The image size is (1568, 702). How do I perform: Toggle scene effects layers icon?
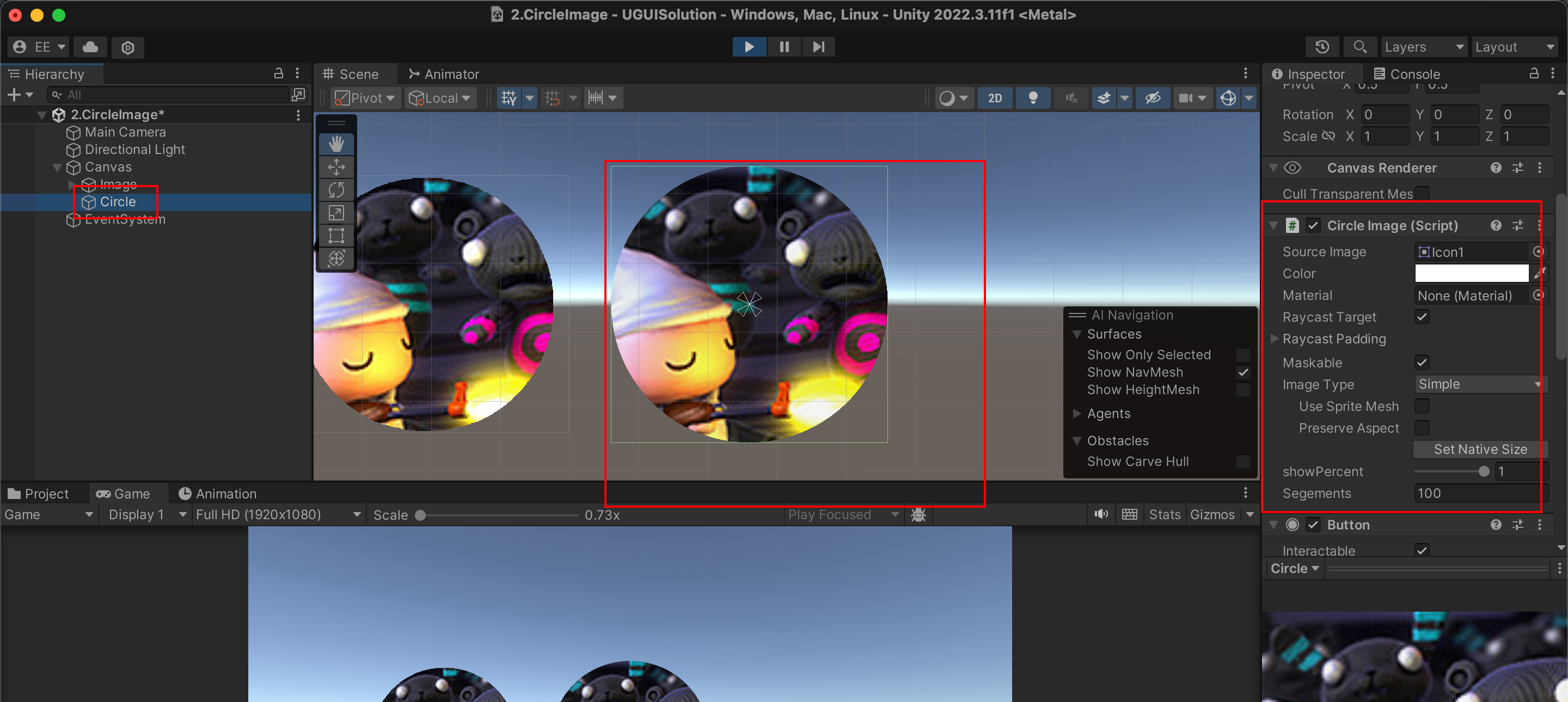[x=1104, y=98]
